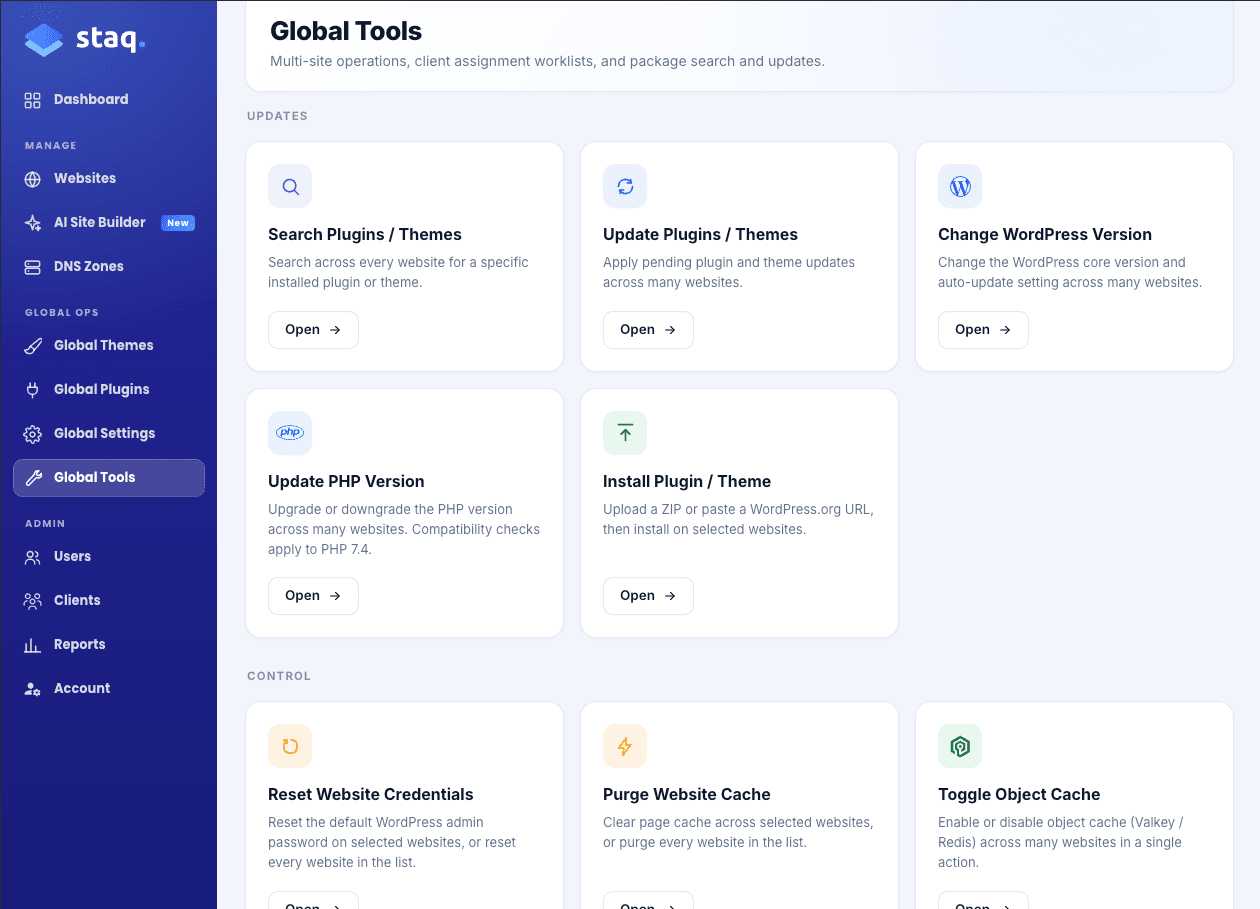Click the Update Plugins / Themes card title
The image size is (1260, 909).
[x=700, y=234]
